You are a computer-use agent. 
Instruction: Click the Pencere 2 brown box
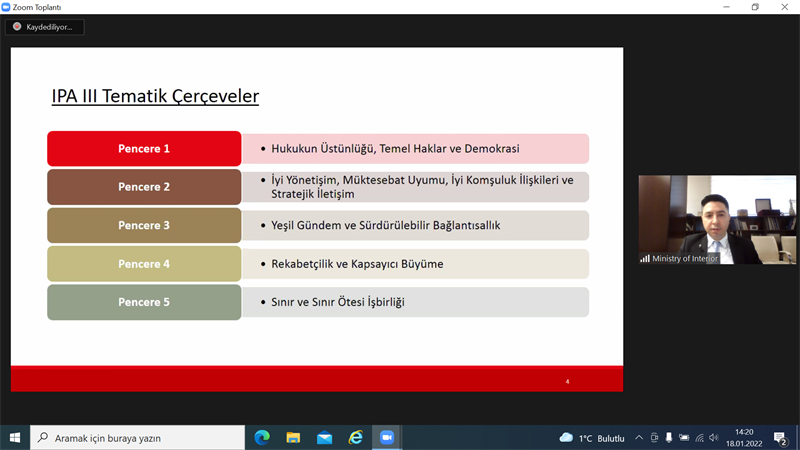144,187
